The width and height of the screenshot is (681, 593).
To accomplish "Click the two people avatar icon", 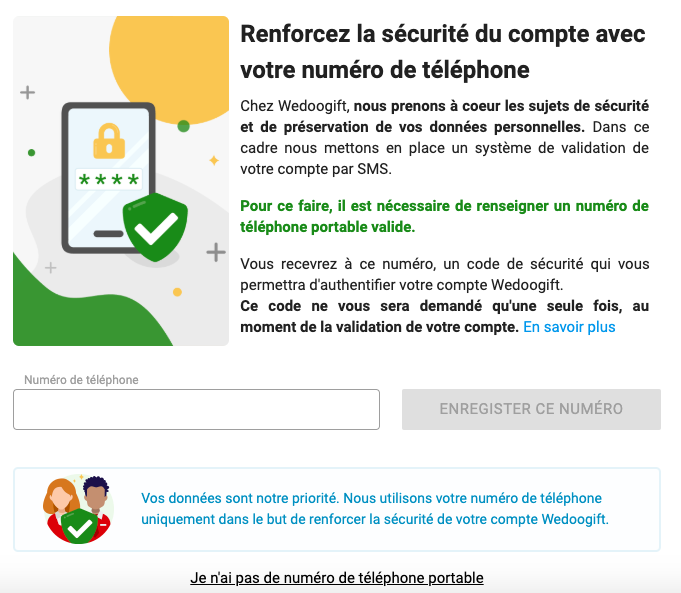I will [78, 509].
